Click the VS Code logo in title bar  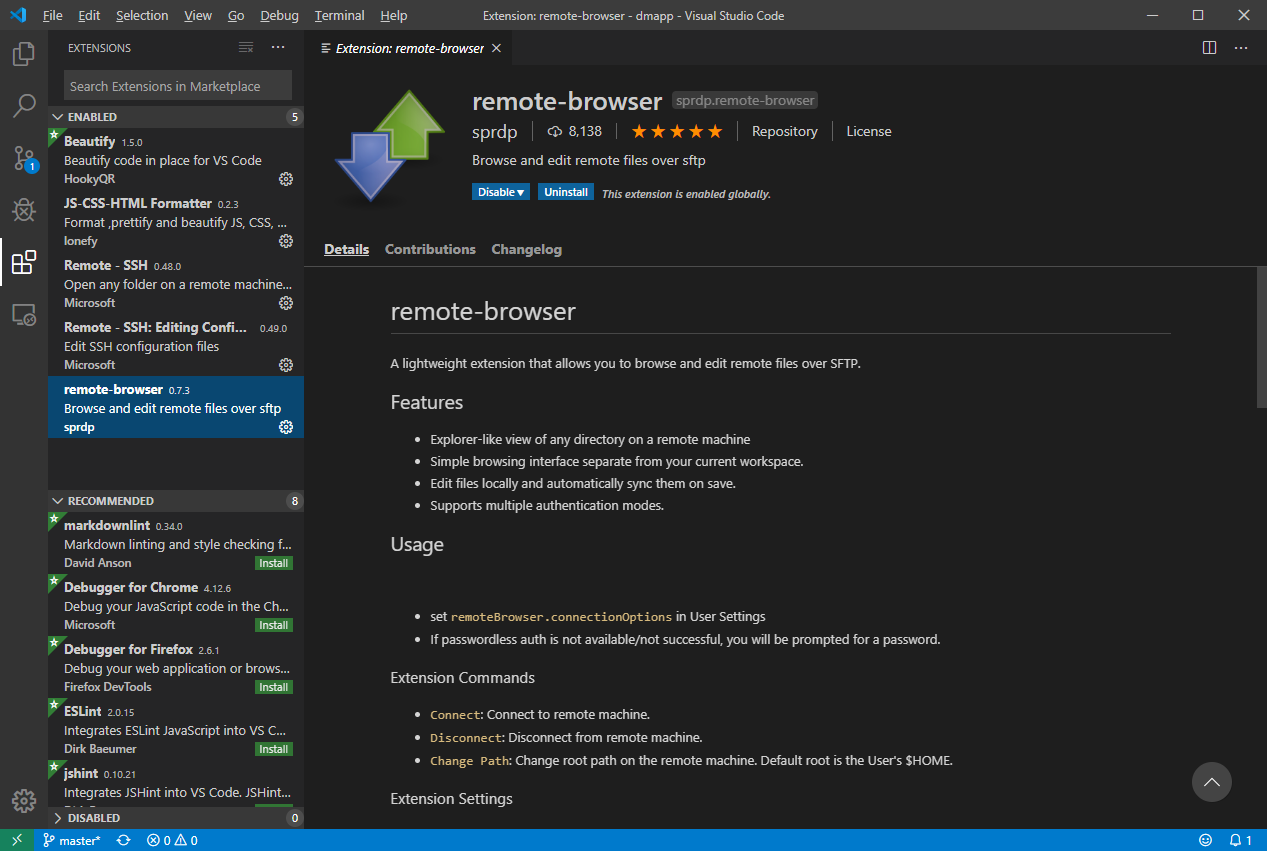tap(17, 16)
